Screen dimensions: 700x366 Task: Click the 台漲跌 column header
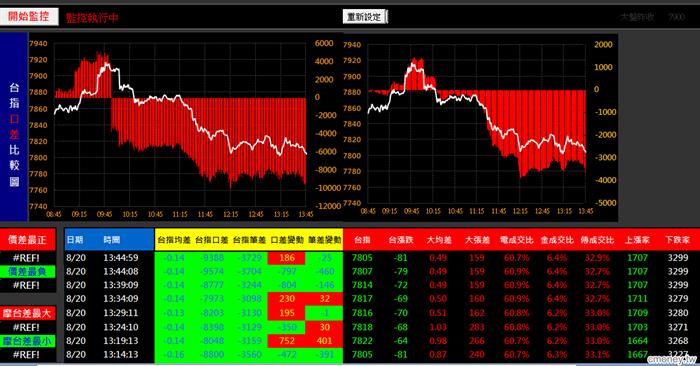(x=400, y=240)
